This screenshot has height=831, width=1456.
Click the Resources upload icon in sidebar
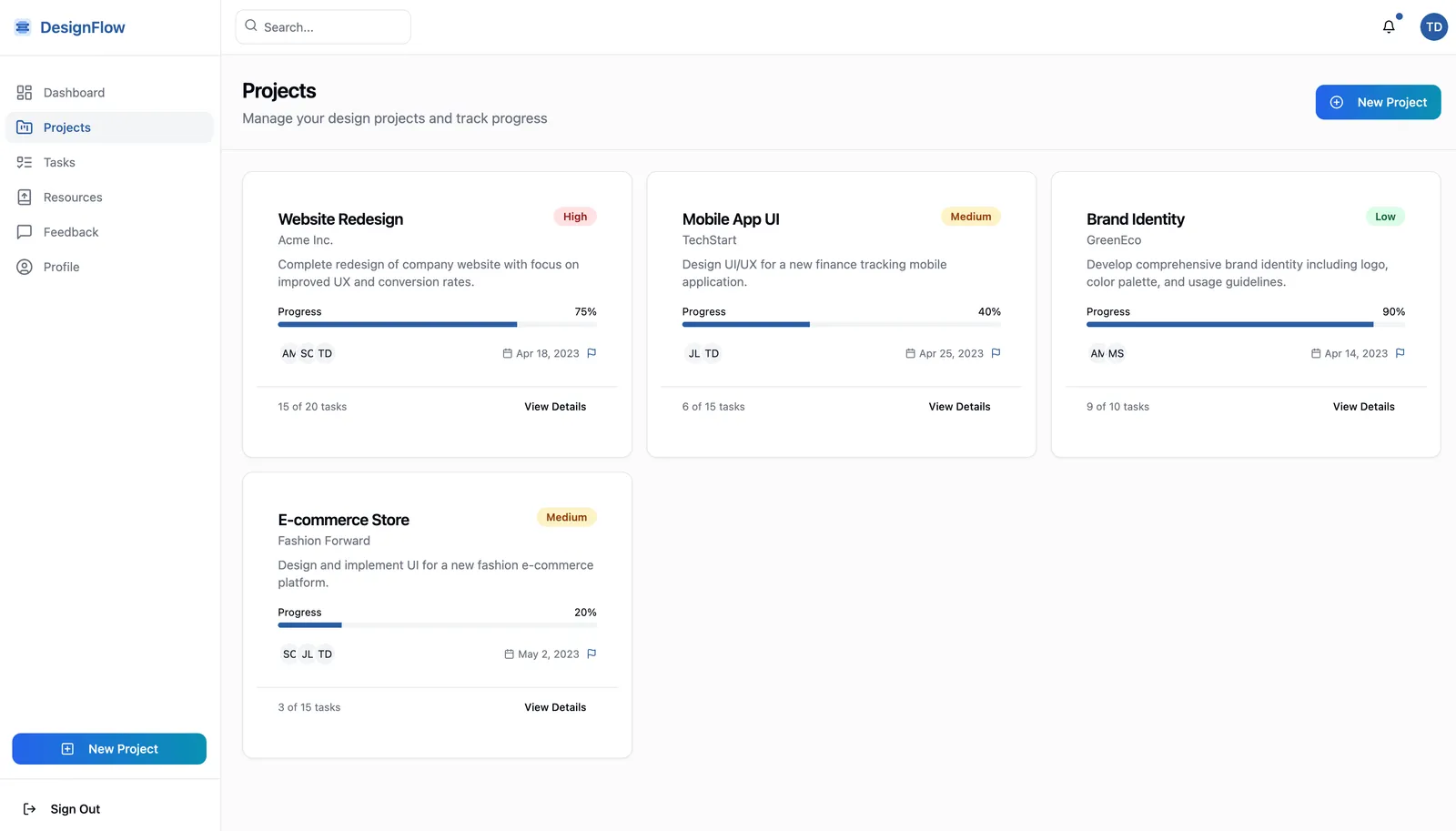[x=25, y=198]
